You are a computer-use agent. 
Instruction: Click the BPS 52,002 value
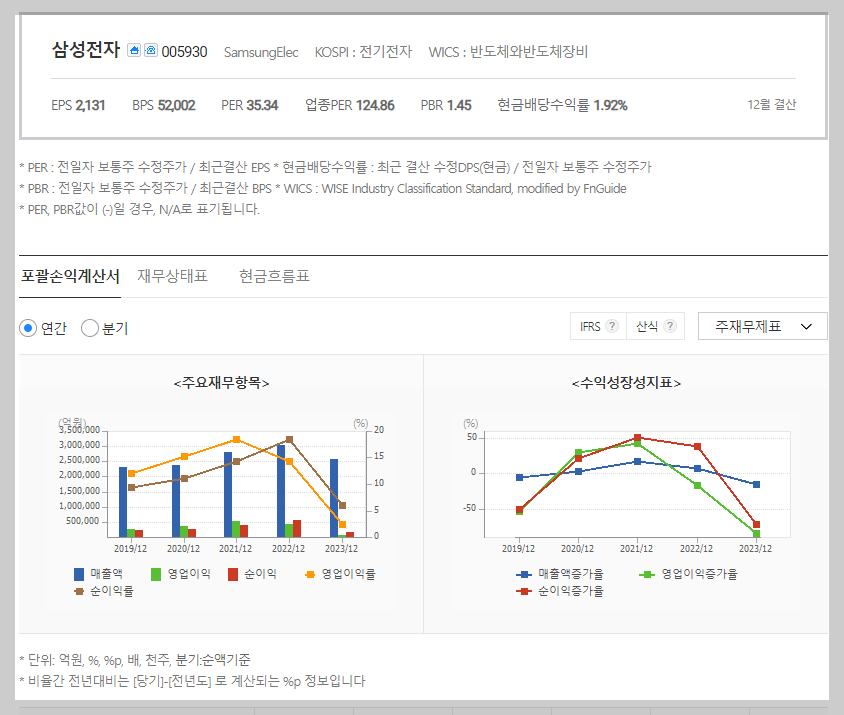(164, 105)
